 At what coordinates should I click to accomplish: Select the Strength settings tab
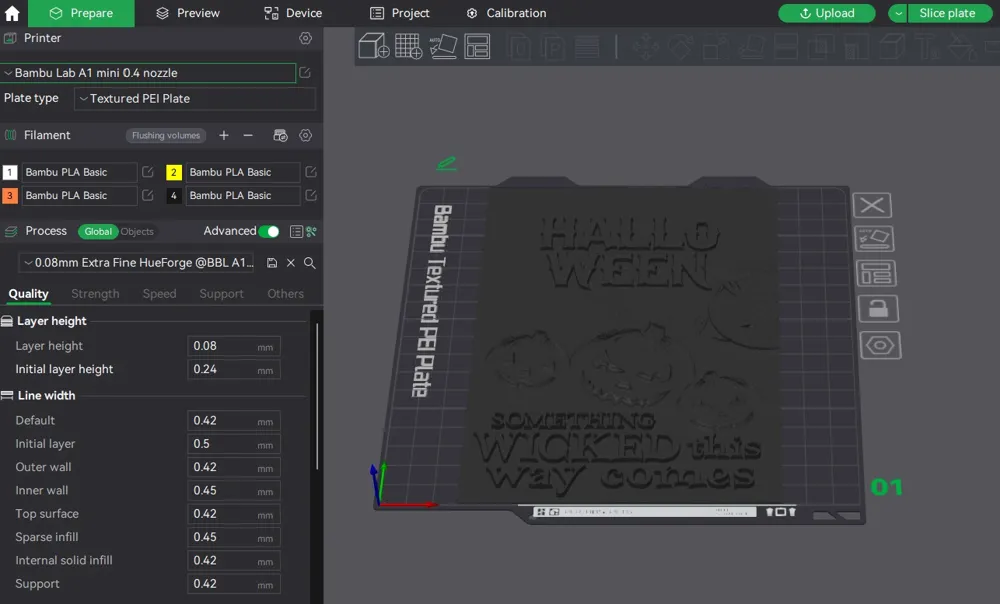pos(95,294)
